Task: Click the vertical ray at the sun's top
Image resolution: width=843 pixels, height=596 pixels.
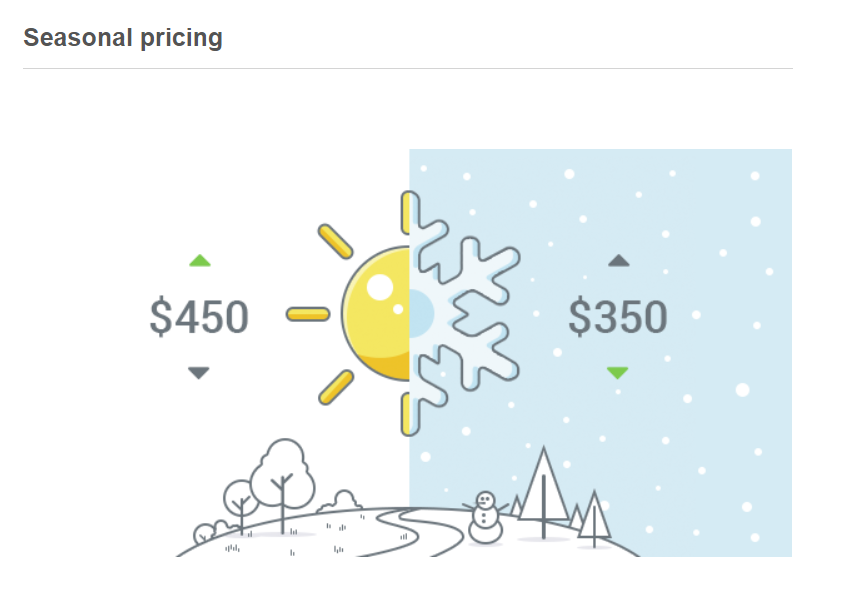Action: pyautogui.click(x=408, y=213)
